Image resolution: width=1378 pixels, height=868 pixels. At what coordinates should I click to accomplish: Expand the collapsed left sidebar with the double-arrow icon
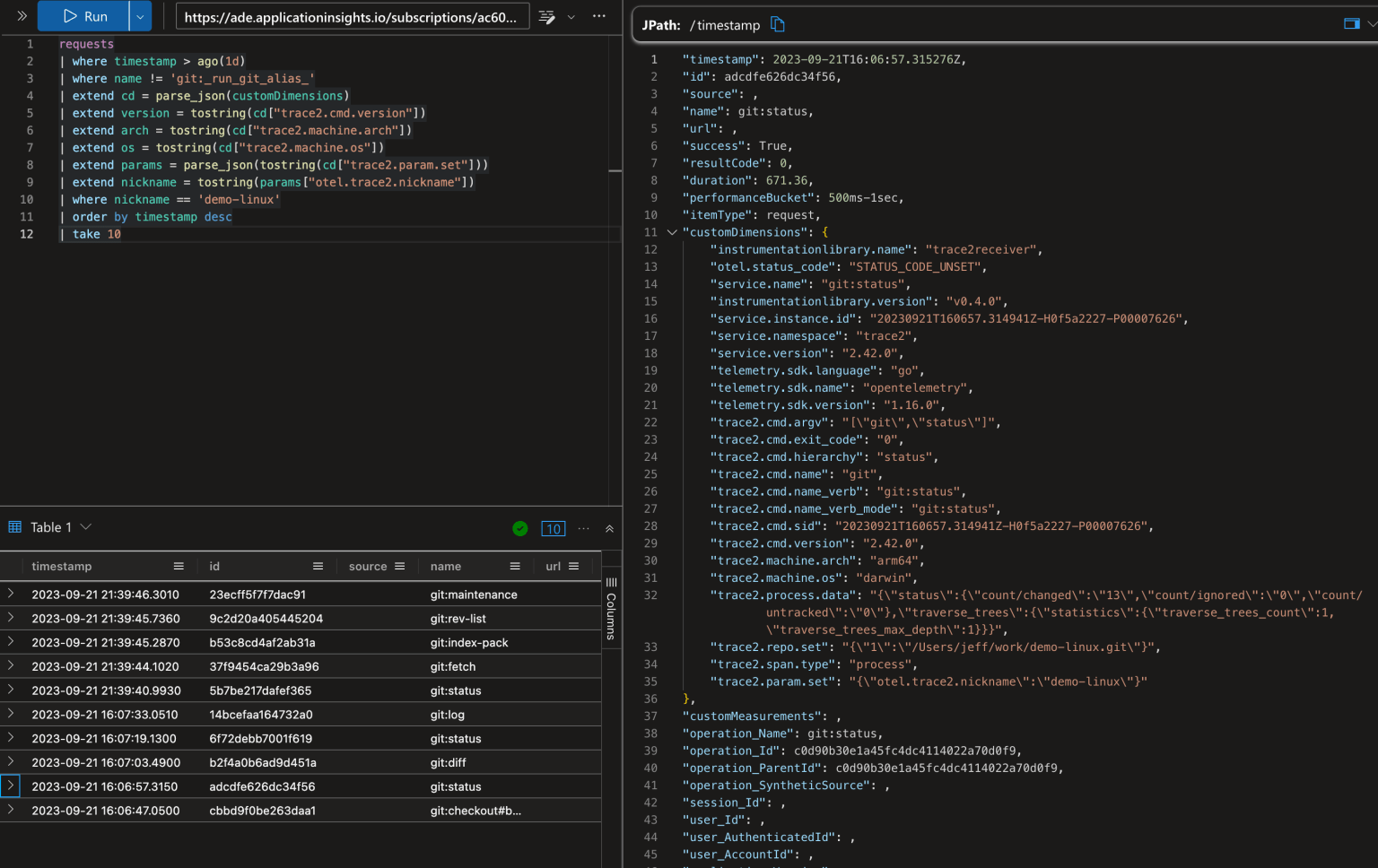pyautogui.click(x=20, y=15)
